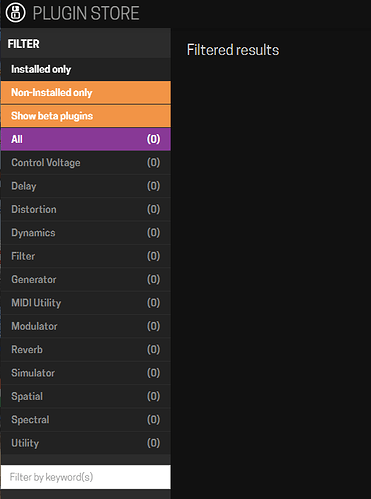Click the Plugin Store logo icon
The height and width of the screenshot is (499, 371).
click(15, 13)
